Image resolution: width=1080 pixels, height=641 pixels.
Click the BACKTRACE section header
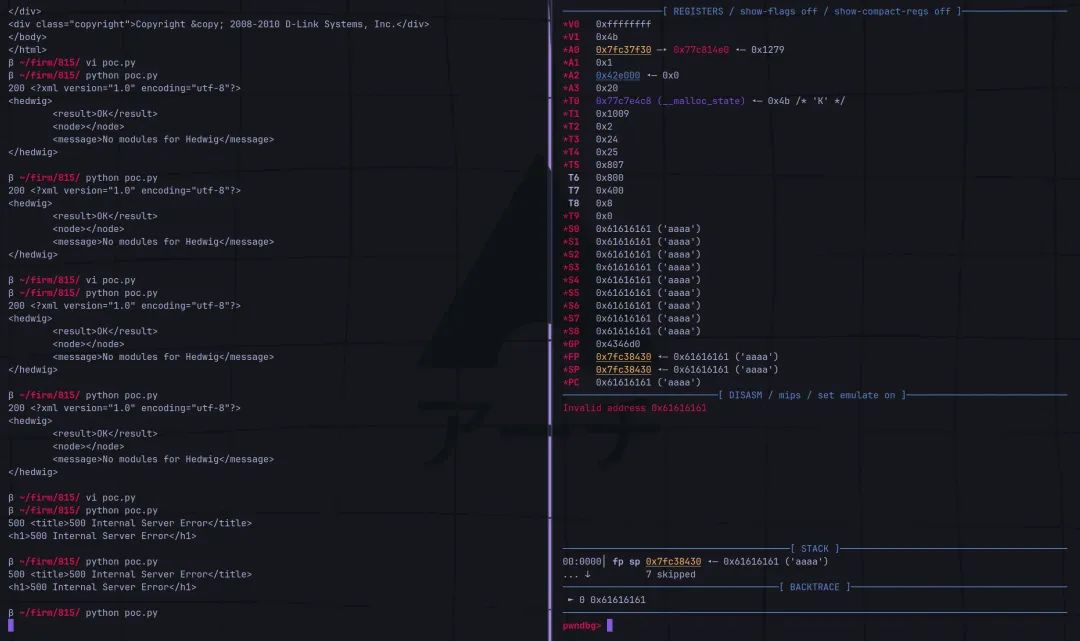(x=815, y=587)
